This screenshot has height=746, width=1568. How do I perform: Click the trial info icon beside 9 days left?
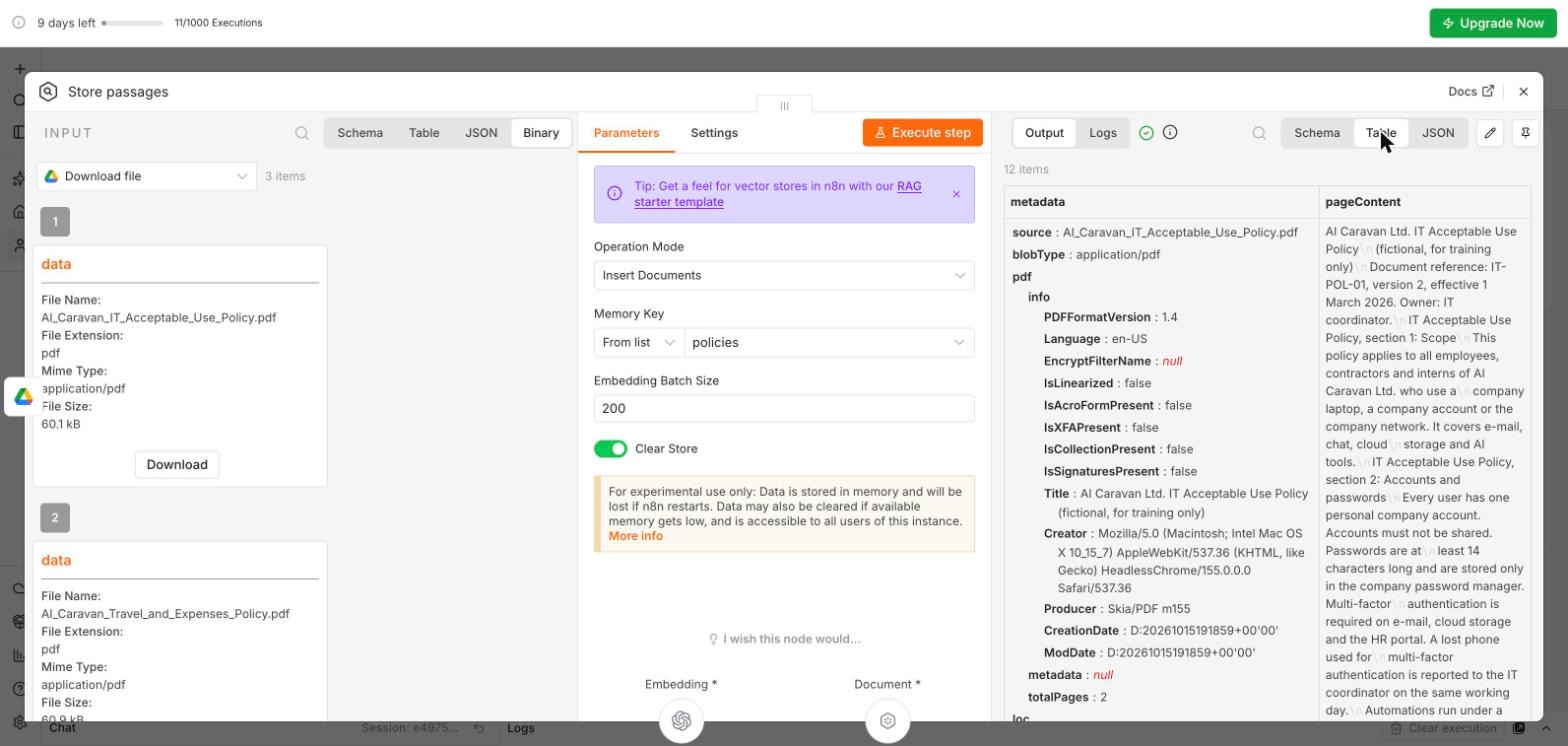(18, 22)
